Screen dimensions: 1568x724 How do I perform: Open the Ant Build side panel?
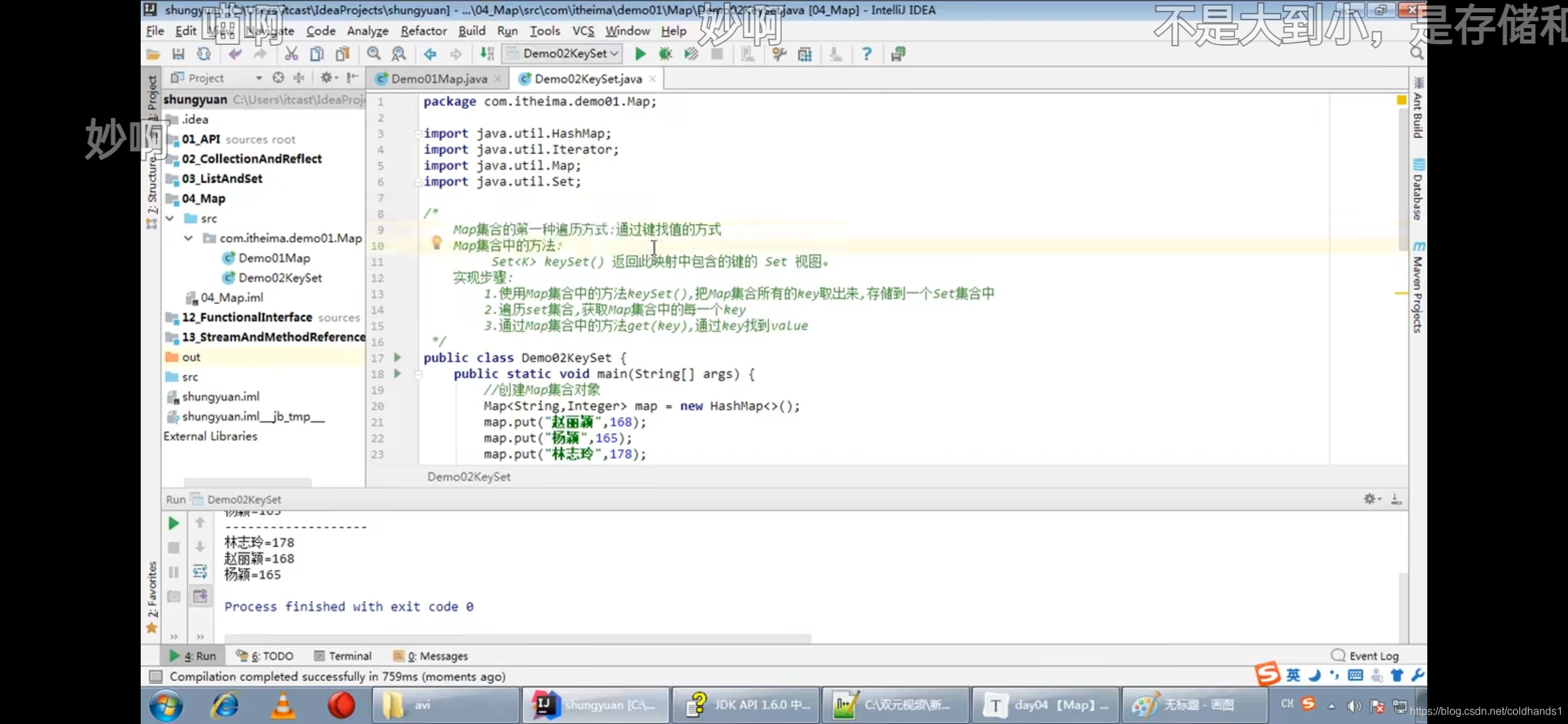pyautogui.click(x=1418, y=107)
